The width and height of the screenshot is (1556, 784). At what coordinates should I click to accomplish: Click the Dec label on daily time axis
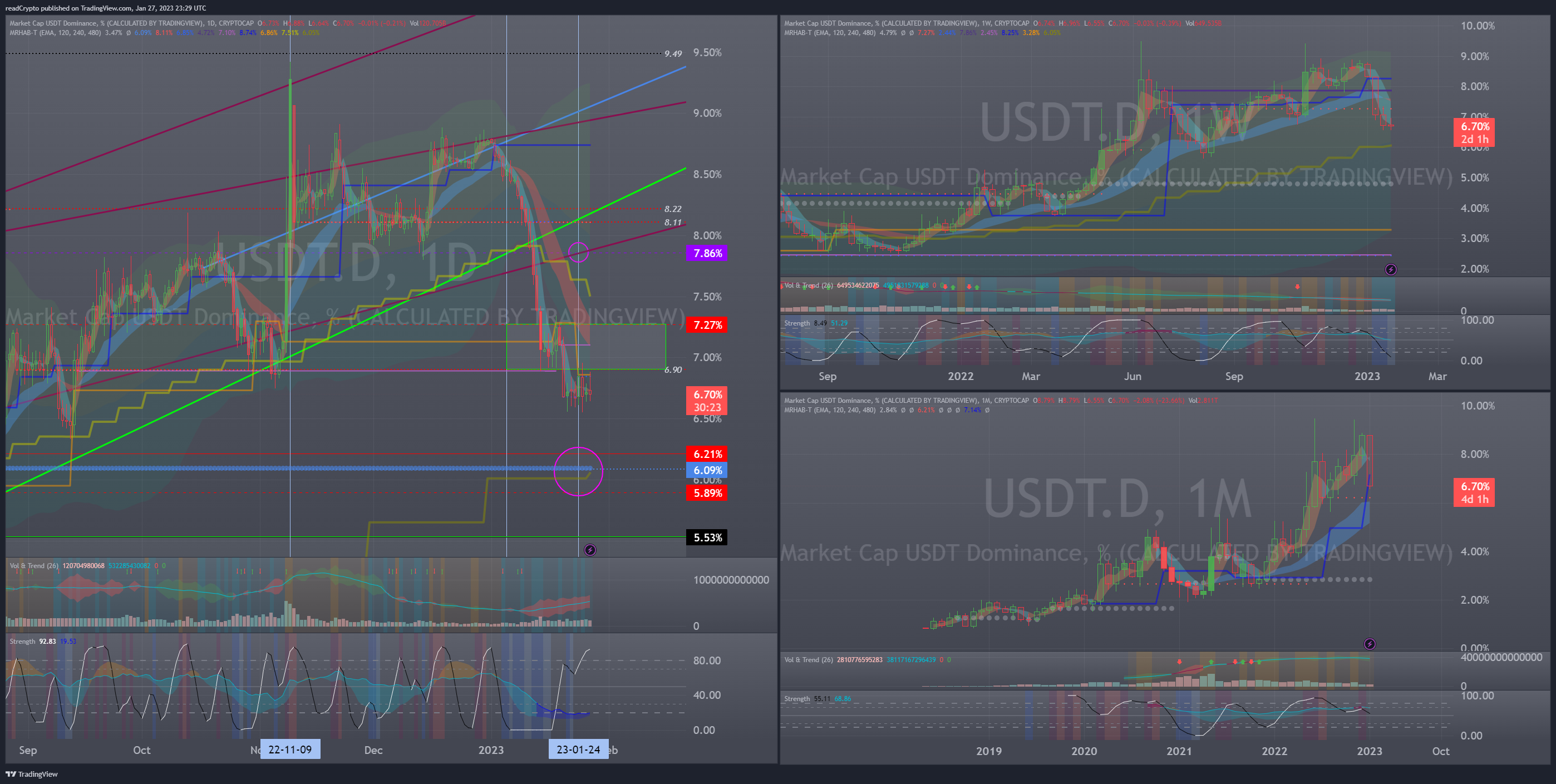click(x=373, y=750)
